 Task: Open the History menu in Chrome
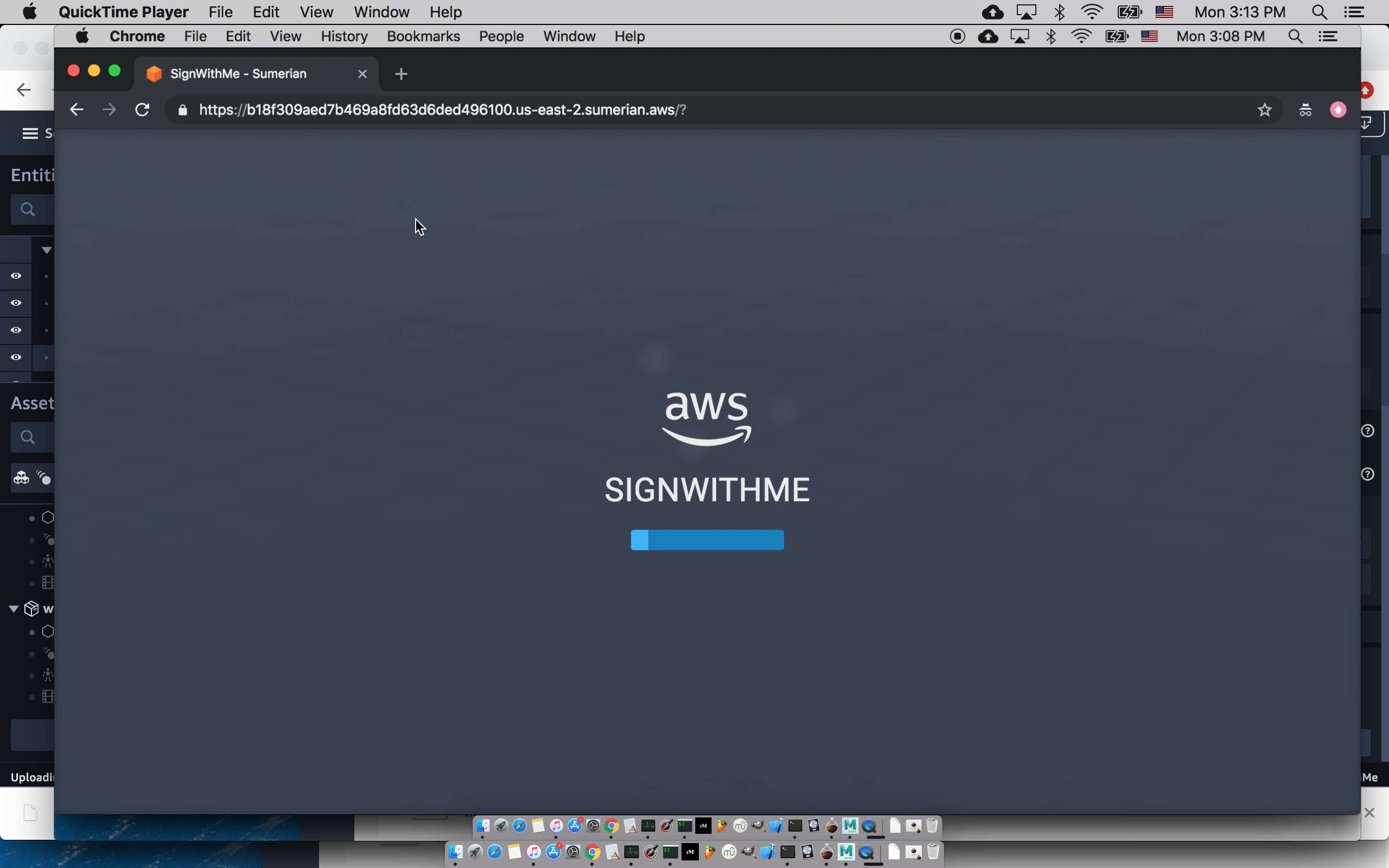[x=344, y=36]
